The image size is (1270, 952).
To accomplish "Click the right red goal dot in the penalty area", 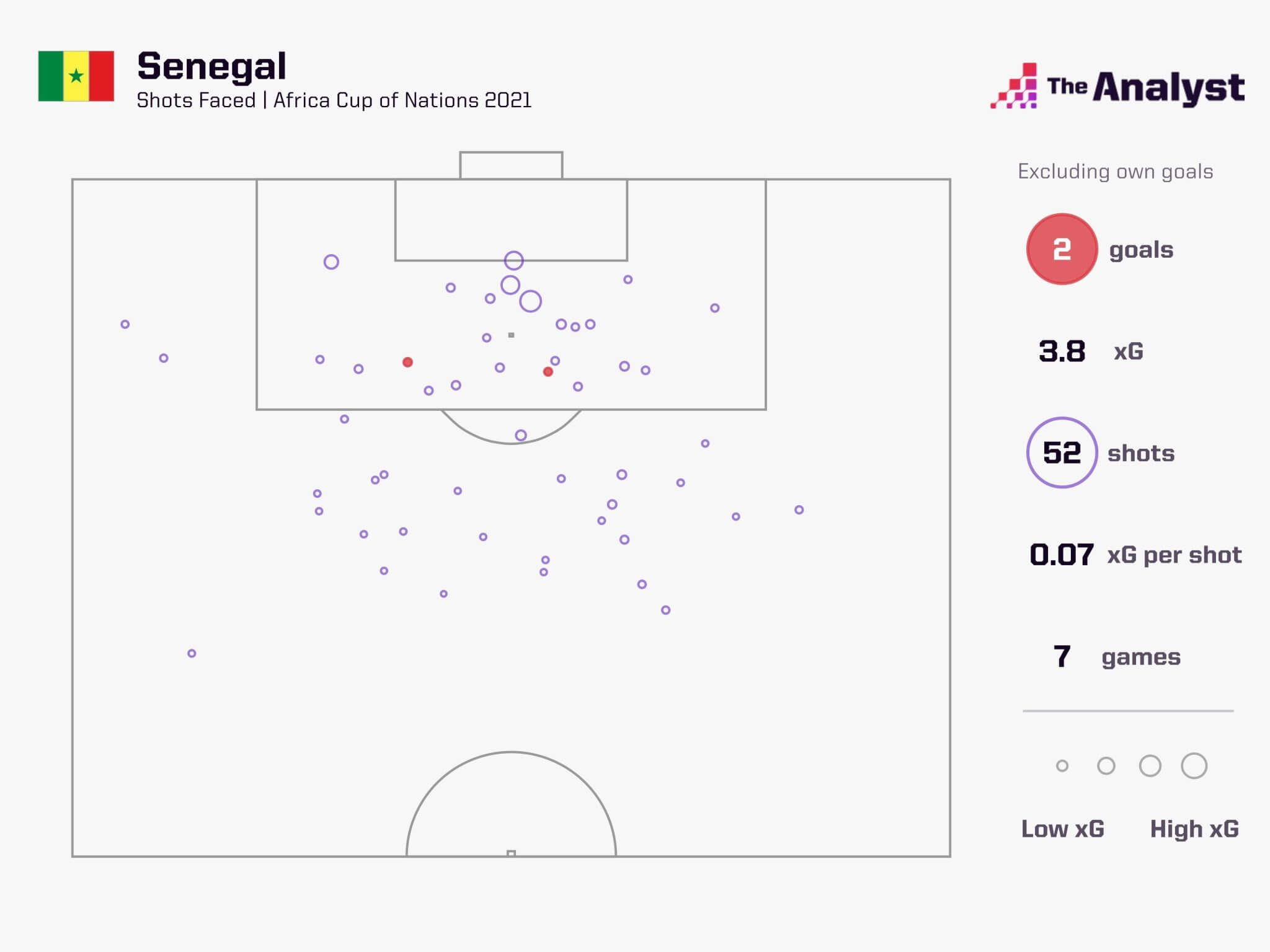I will coord(548,372).
